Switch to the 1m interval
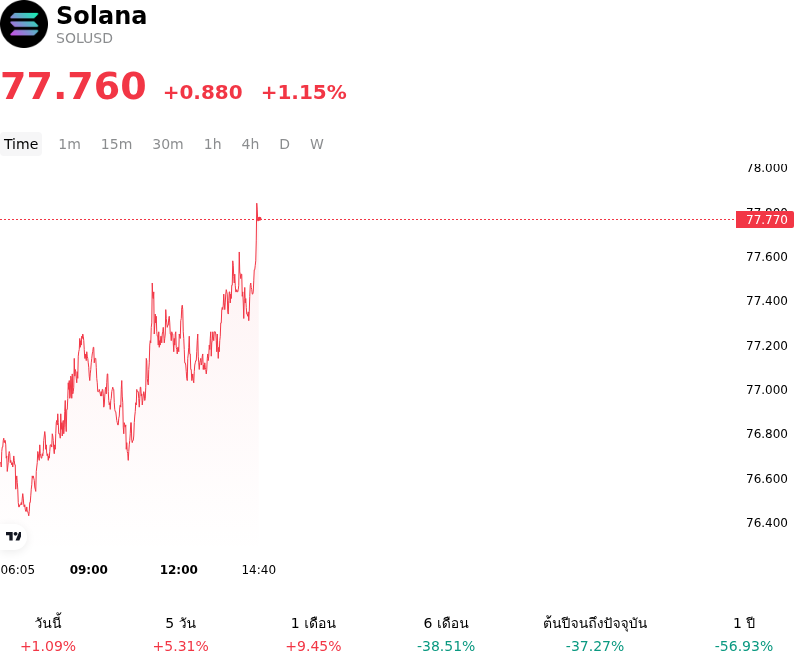Image resolution: width=800 pixels, height=666 pixels. click(69, 144)
